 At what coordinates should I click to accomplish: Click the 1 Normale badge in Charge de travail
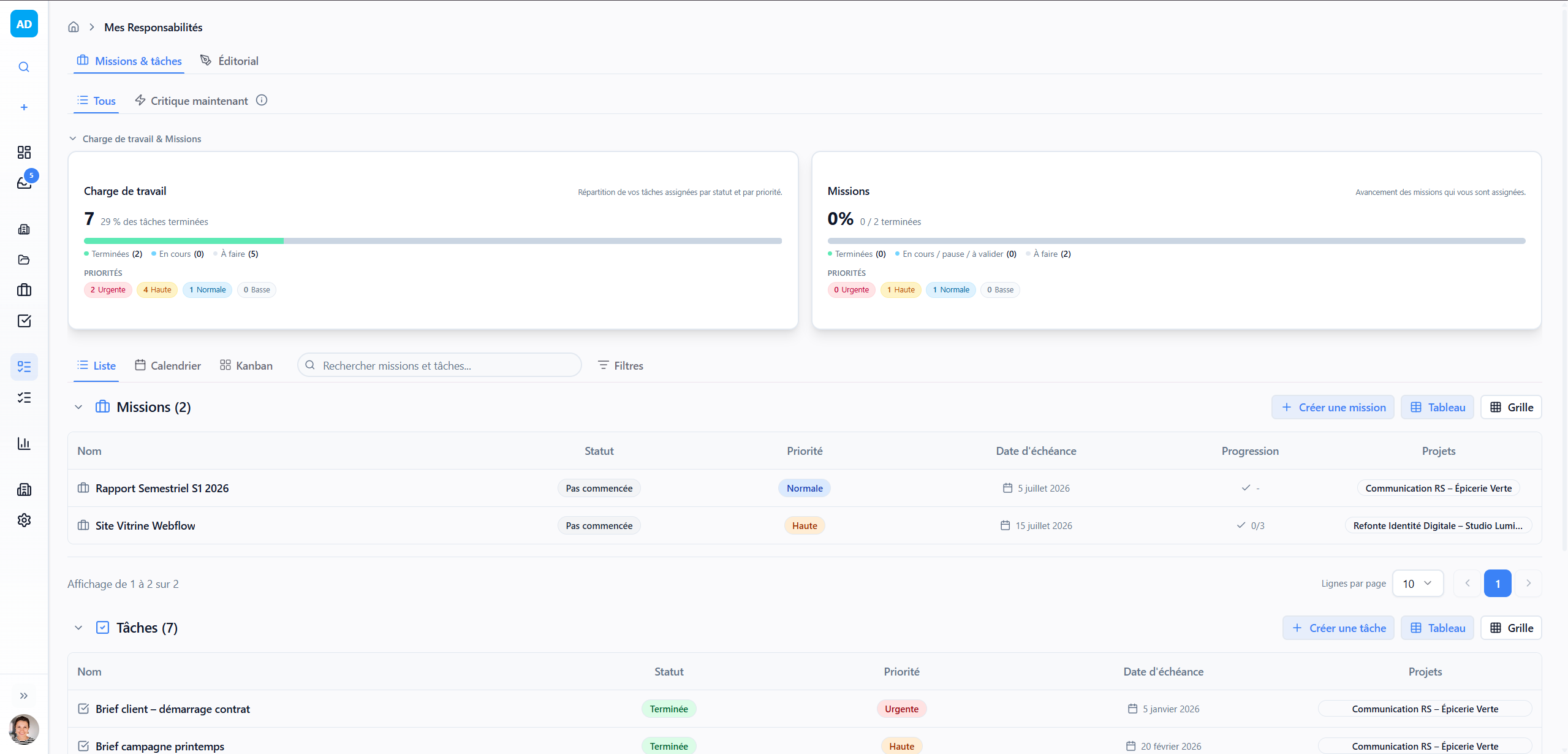coord(207,289)
